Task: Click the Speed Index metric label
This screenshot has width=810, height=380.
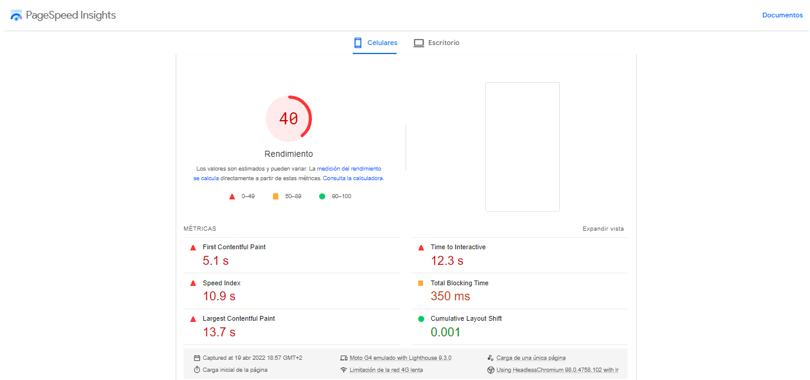Action: tap(222, 283)
